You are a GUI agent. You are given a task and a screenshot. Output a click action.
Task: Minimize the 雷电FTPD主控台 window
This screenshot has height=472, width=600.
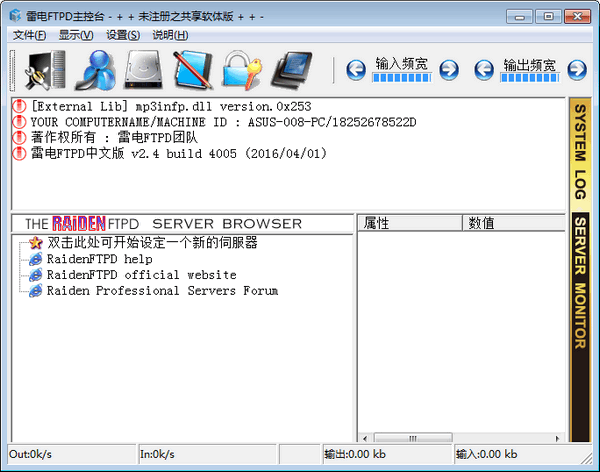pyautogui.click(x=519, y=16)
